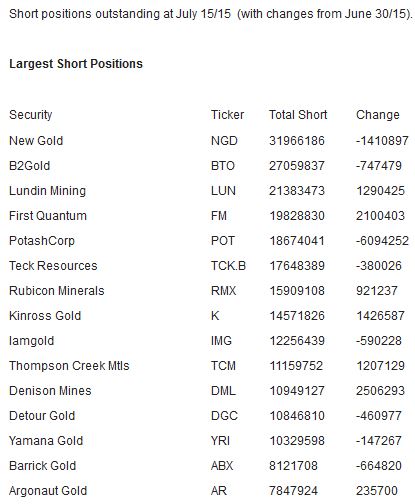Select the Iamgold row name
This screenshot has height=504, width=415.
pyautogui.click(x=31, y=341)
